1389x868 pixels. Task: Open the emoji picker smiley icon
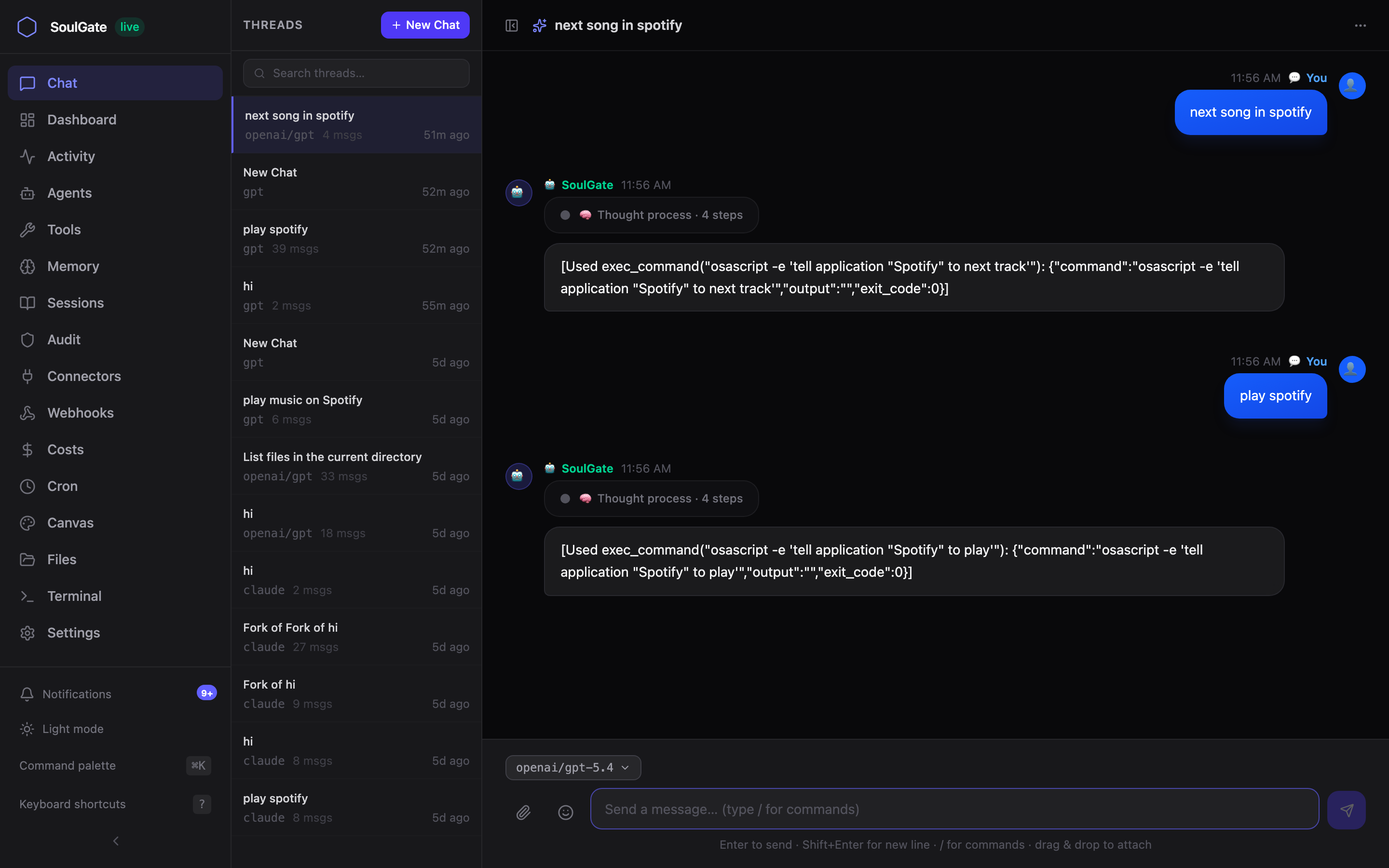566,813
